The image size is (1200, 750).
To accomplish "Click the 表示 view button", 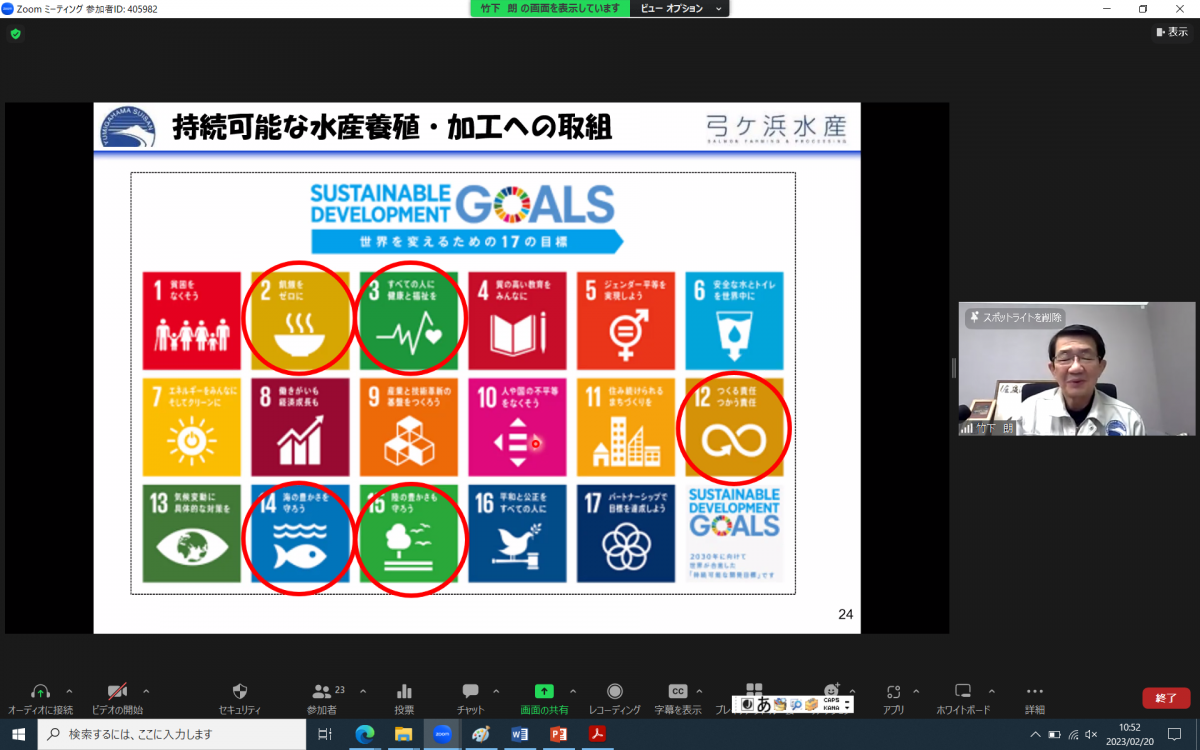I will coord(1172,32).
